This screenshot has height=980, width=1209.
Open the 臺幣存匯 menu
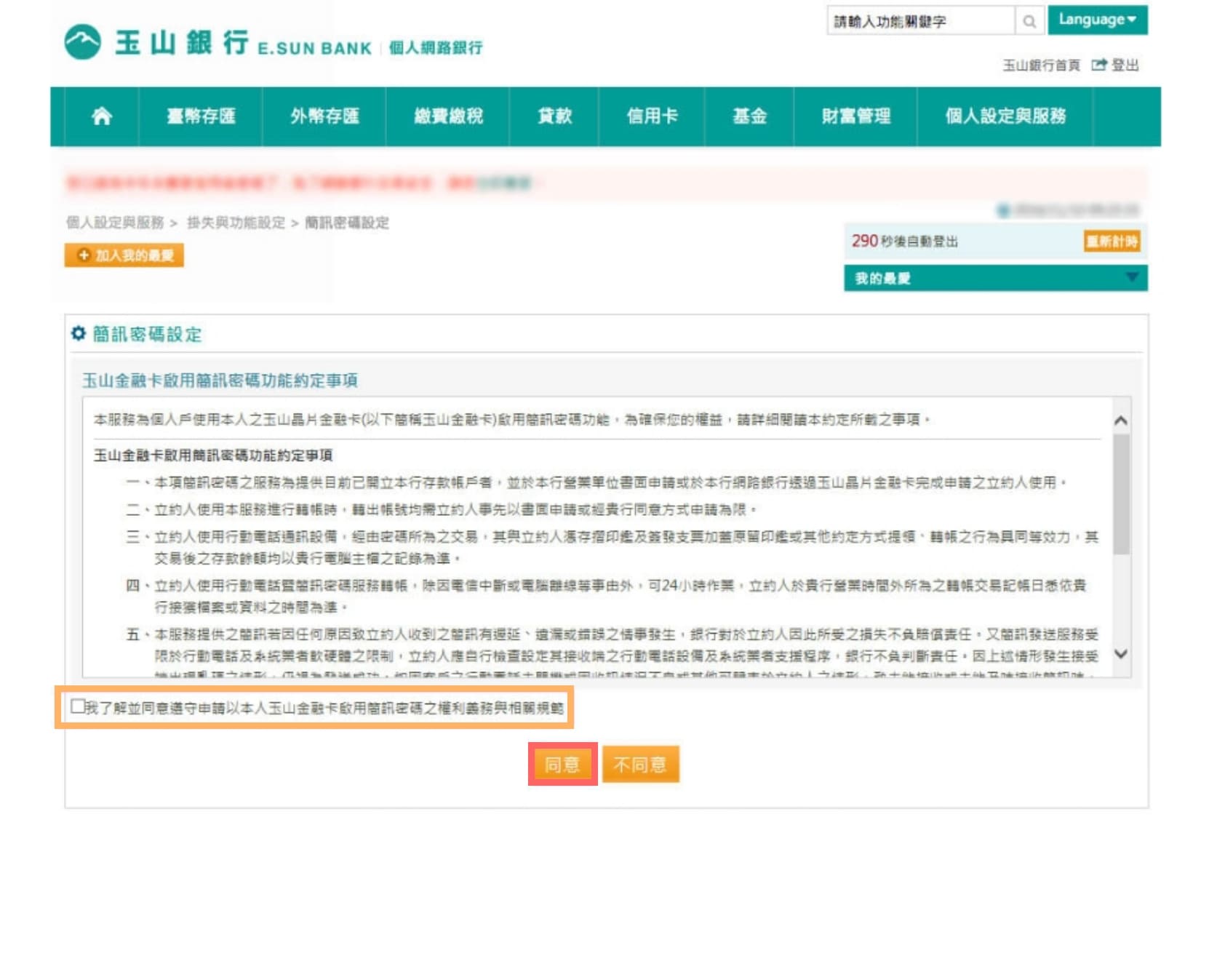201,116
